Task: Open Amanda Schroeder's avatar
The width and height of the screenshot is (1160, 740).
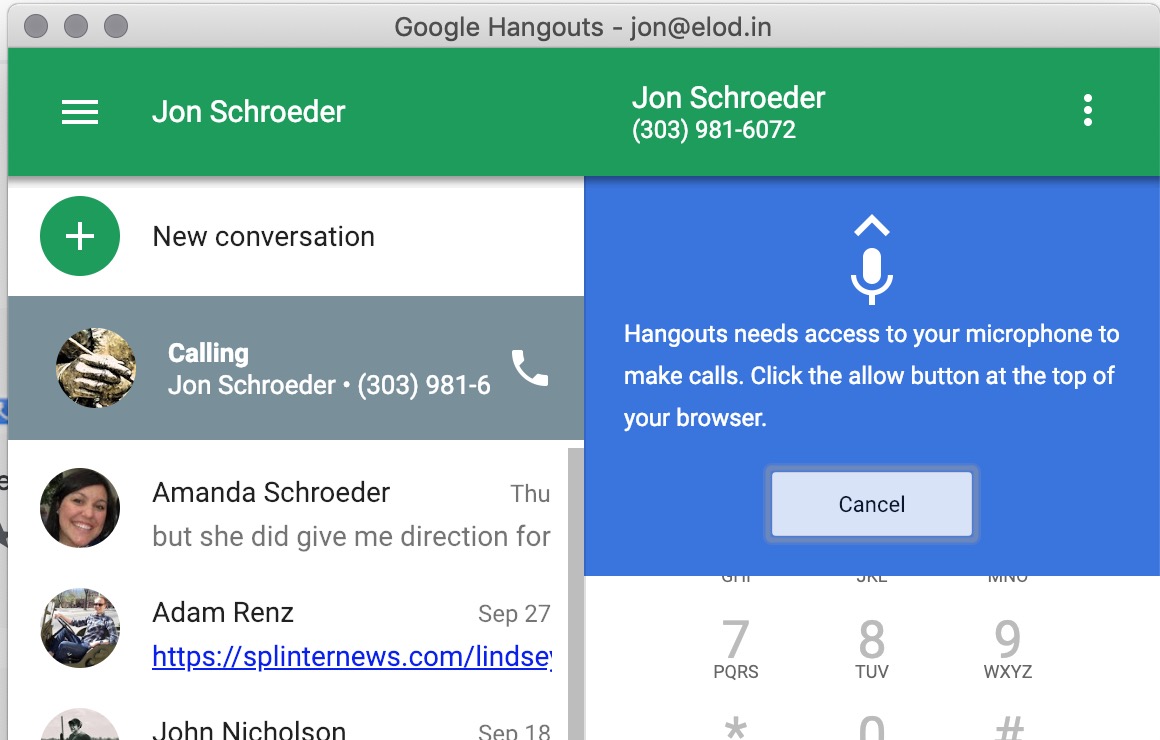Action: click(80, 508)
